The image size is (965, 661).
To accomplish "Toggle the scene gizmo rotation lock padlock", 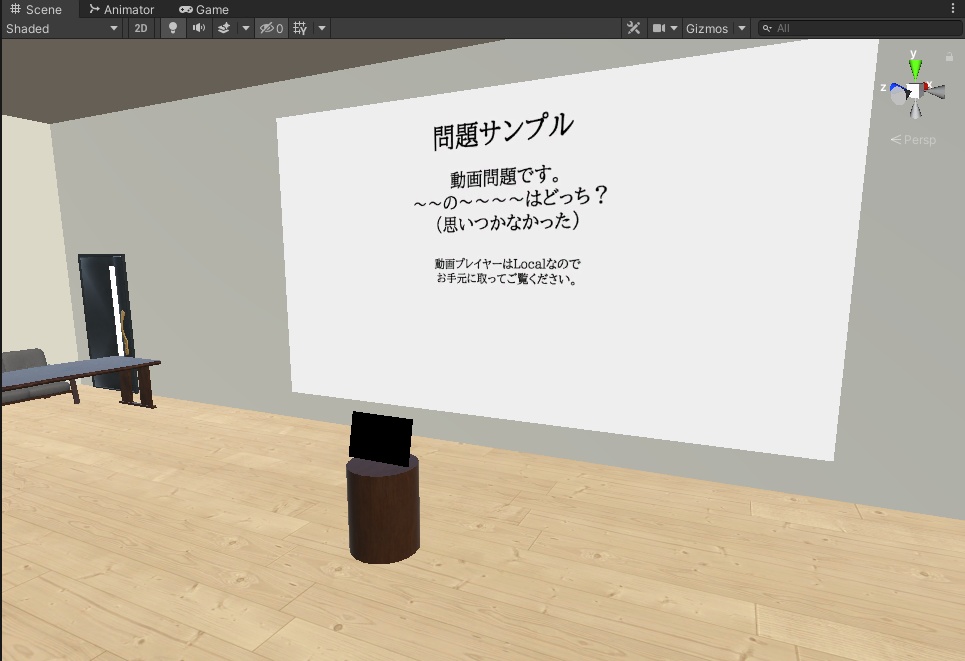I will pyautogui.click(x=948, y=57).
